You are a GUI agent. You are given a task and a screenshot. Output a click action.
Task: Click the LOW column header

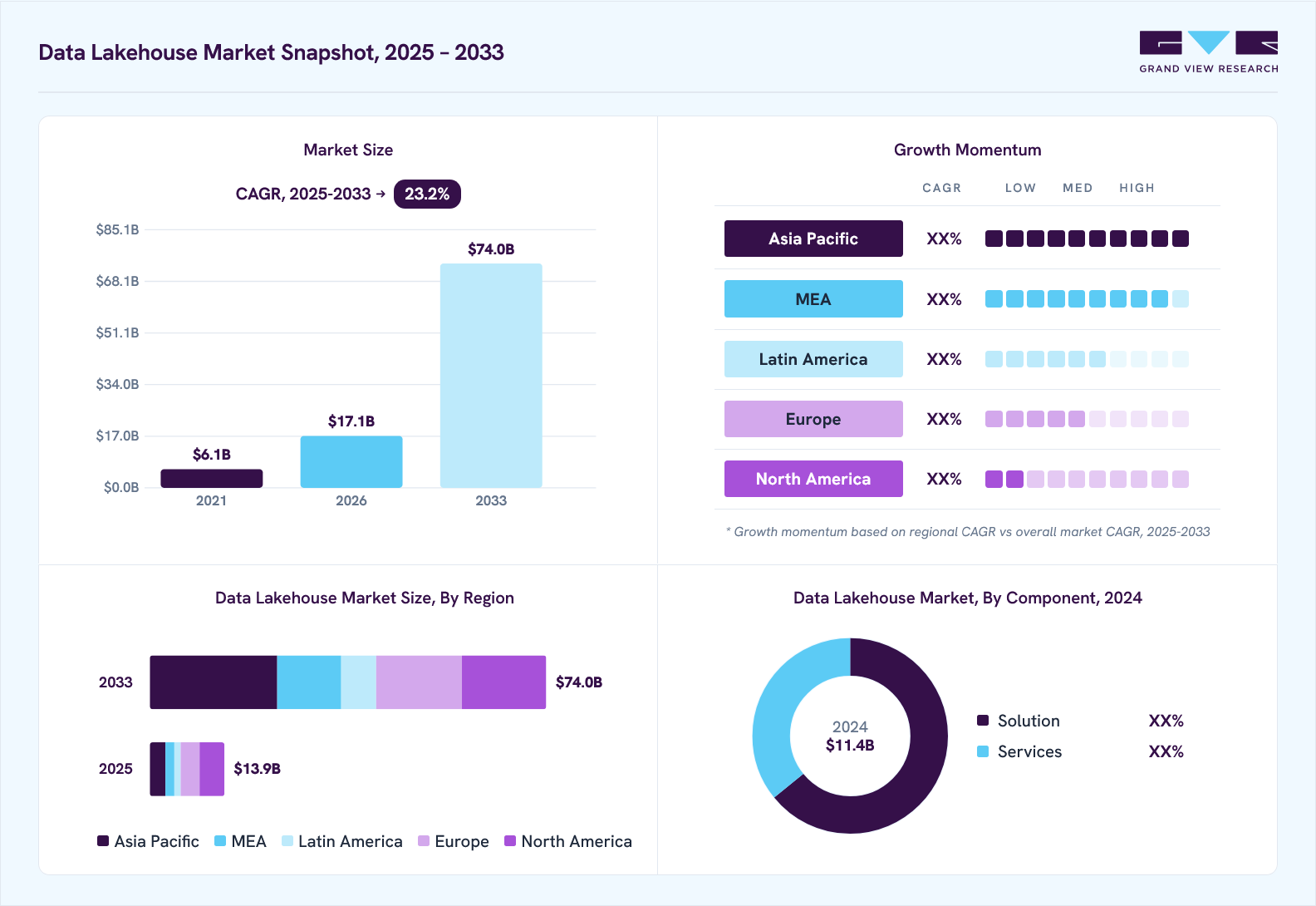[1020, 188]
